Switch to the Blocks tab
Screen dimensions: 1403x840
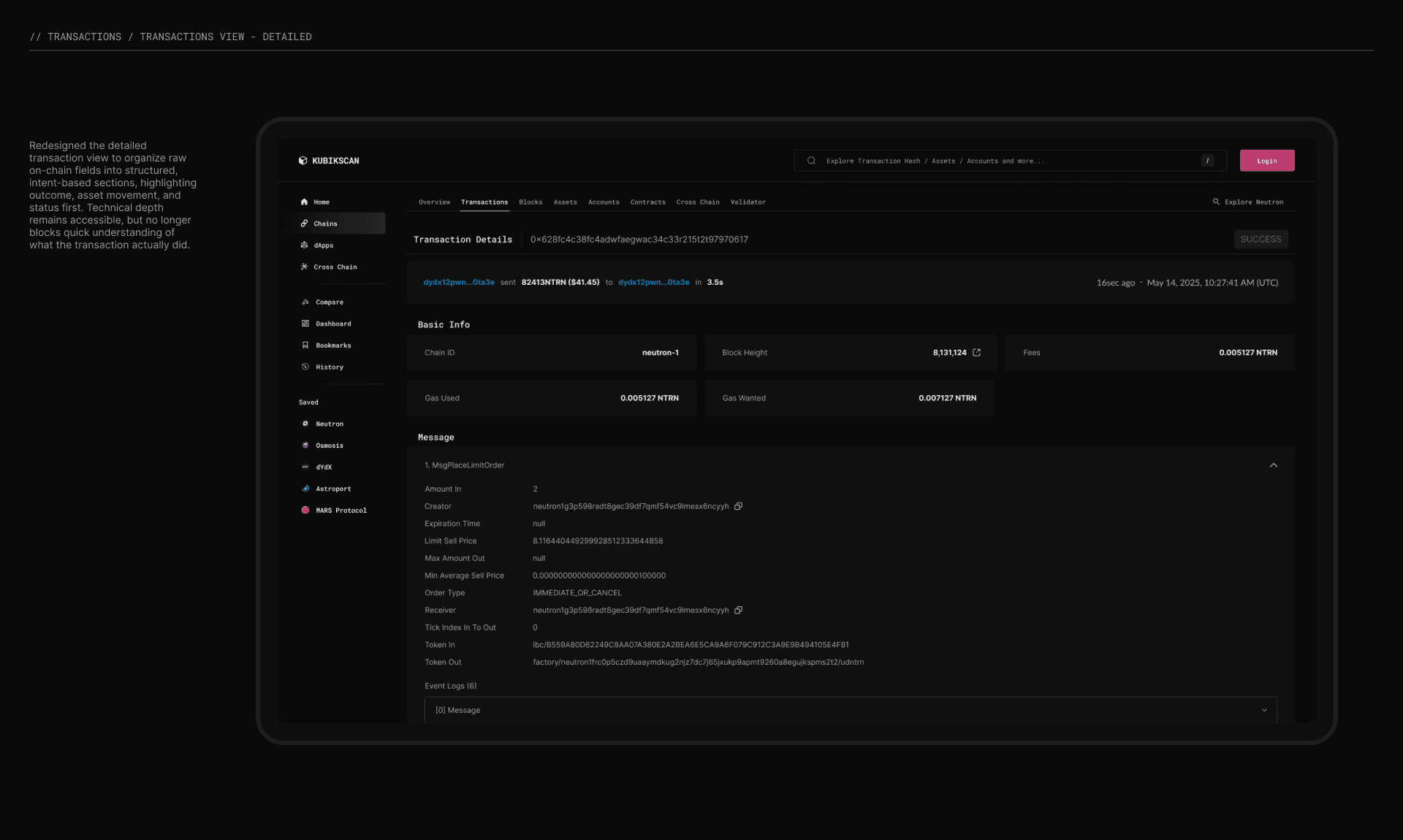click(x=531, y=202)
